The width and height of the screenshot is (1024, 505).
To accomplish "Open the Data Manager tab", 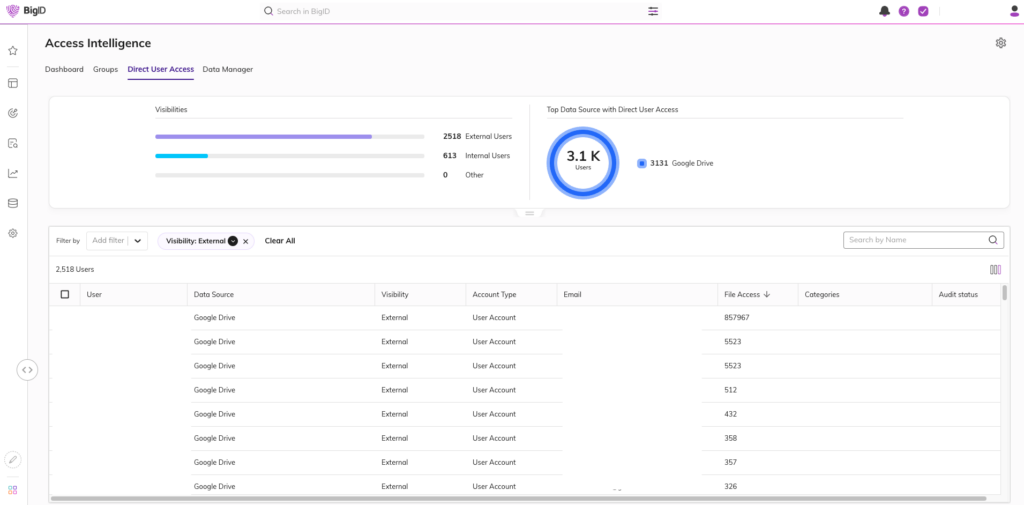I will click(227, 69).
